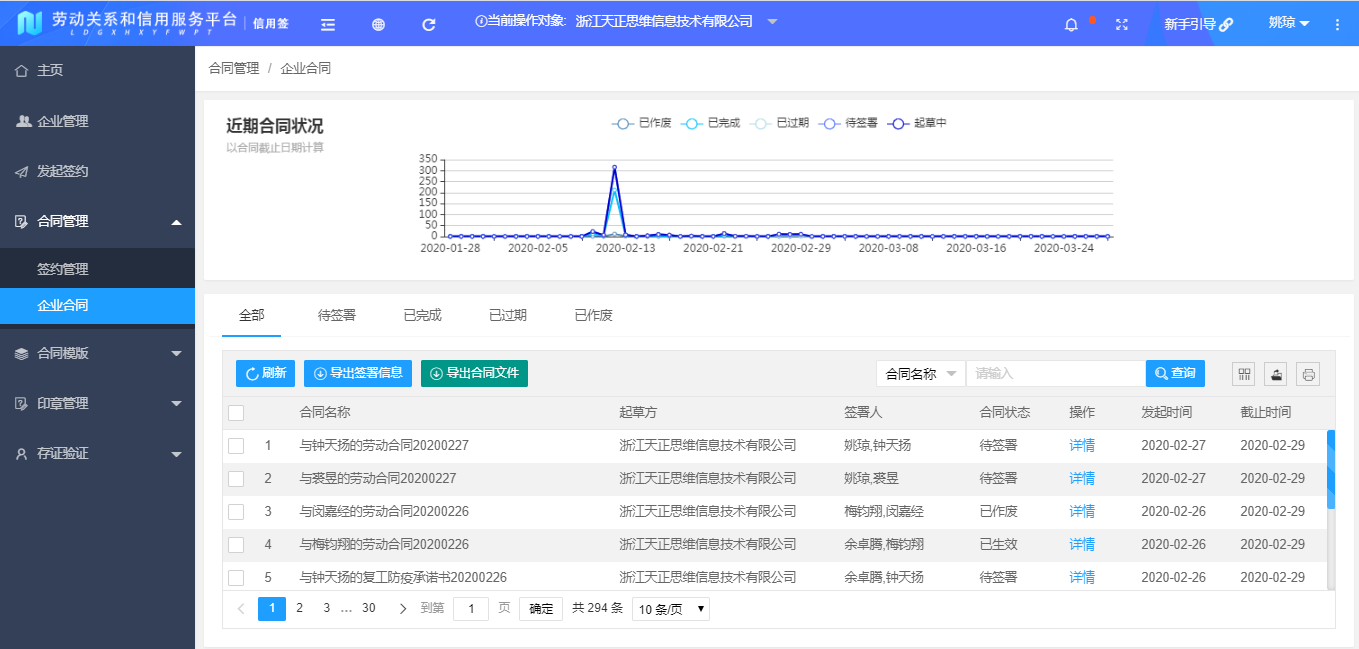The image size is (1359, 649).
Task: Switch to the 待签署 tab
Action: [336, 314]
